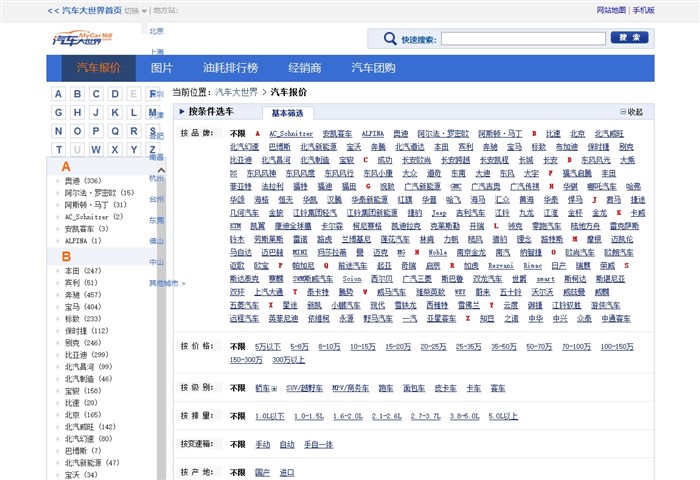Image resolution: width=700 pixels, height=480 pixels.
Task: Open 奔驰 (457) in the sidebar list
Action: coord(83,294)
